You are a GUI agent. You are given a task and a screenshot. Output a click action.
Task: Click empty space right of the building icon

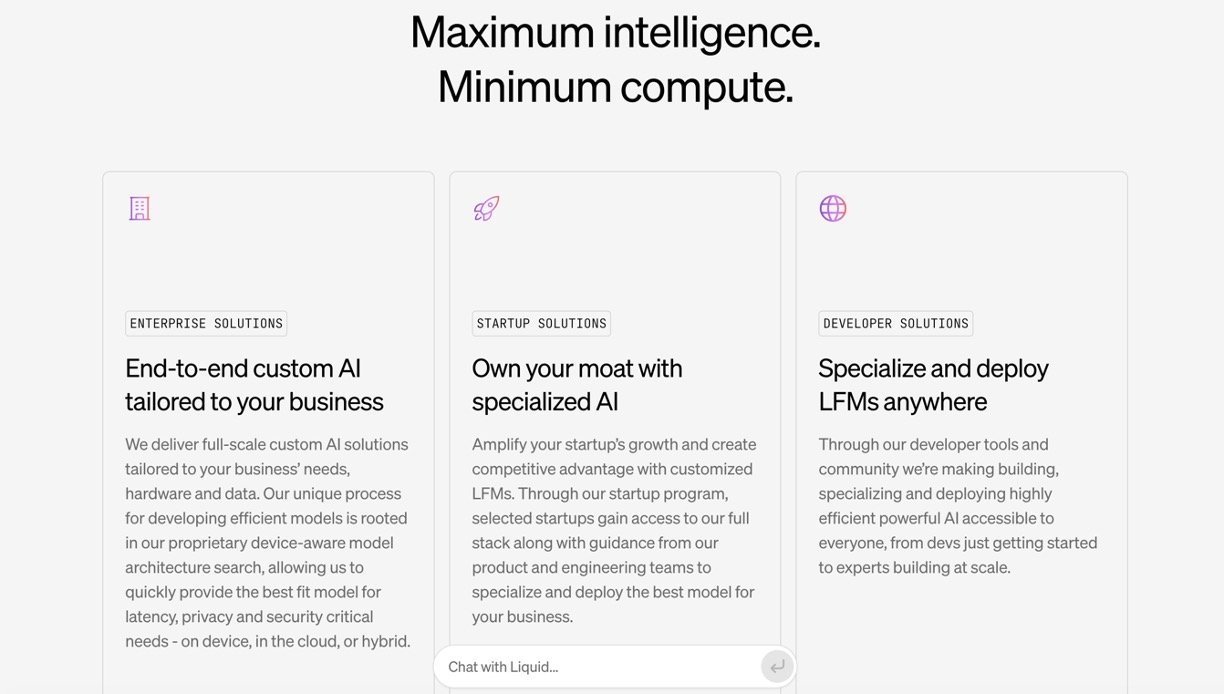[290, 208]
